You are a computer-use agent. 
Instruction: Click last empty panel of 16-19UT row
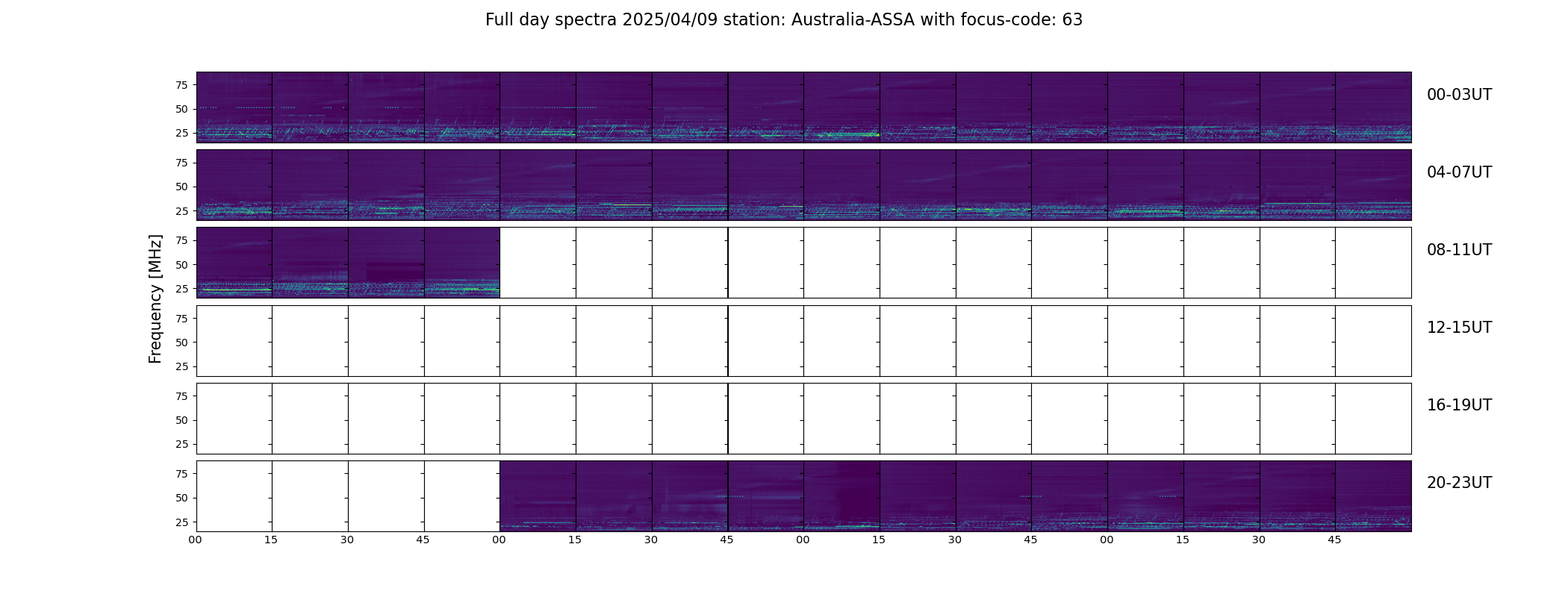click(1373, 419)
